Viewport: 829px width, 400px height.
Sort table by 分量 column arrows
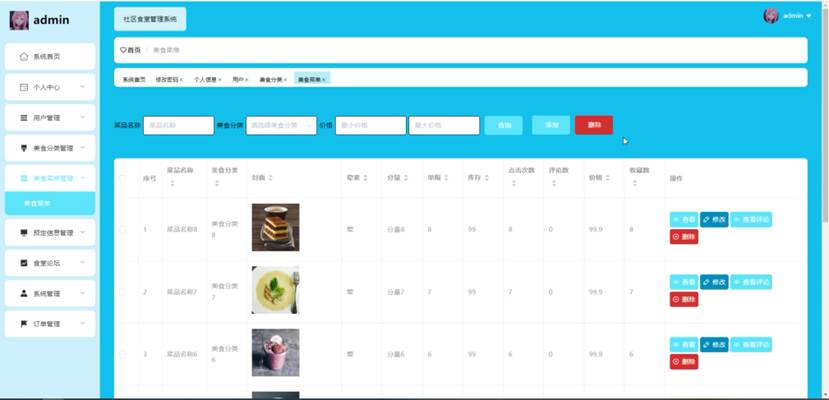[x=406, y=178]
